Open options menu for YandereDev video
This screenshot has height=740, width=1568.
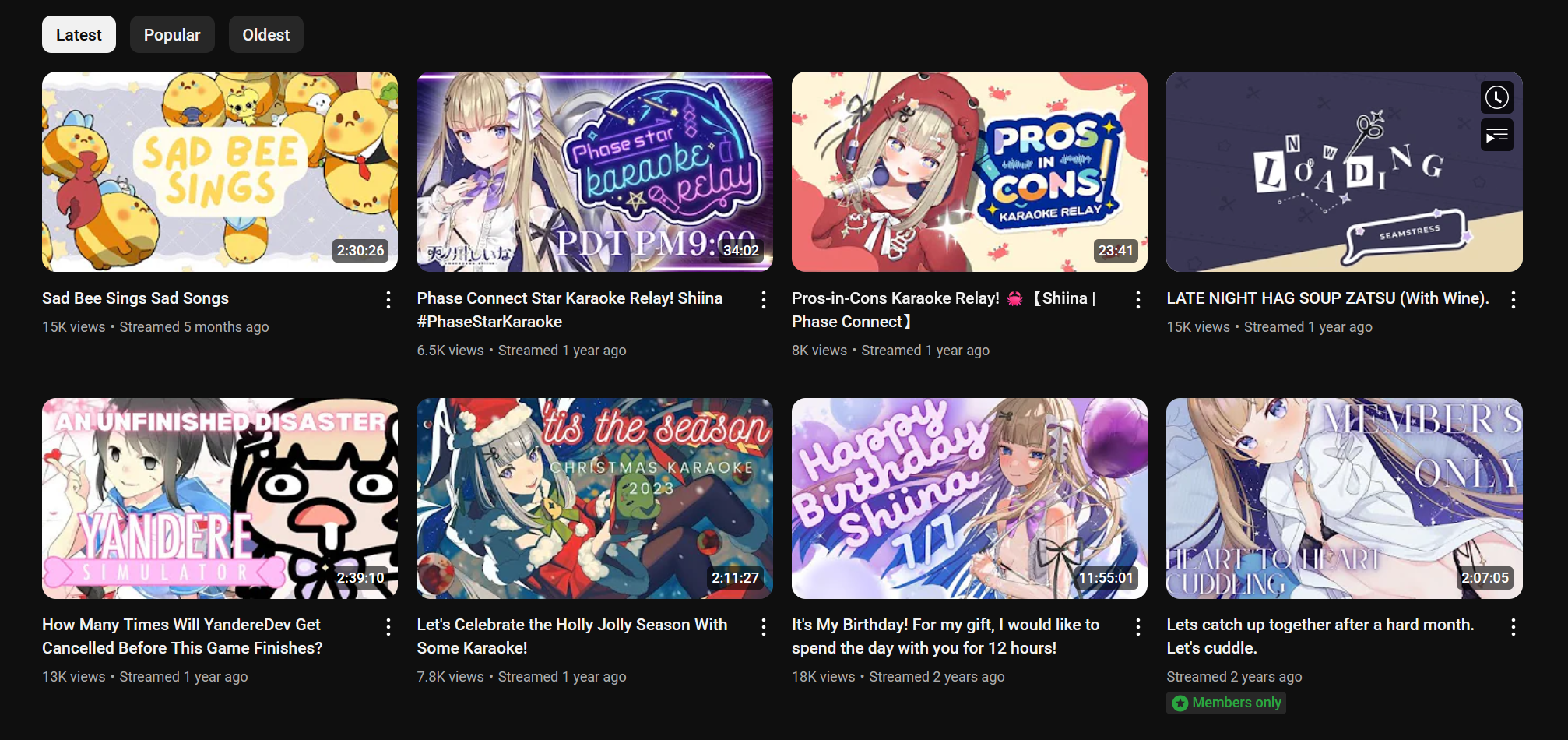coord(388,627)
